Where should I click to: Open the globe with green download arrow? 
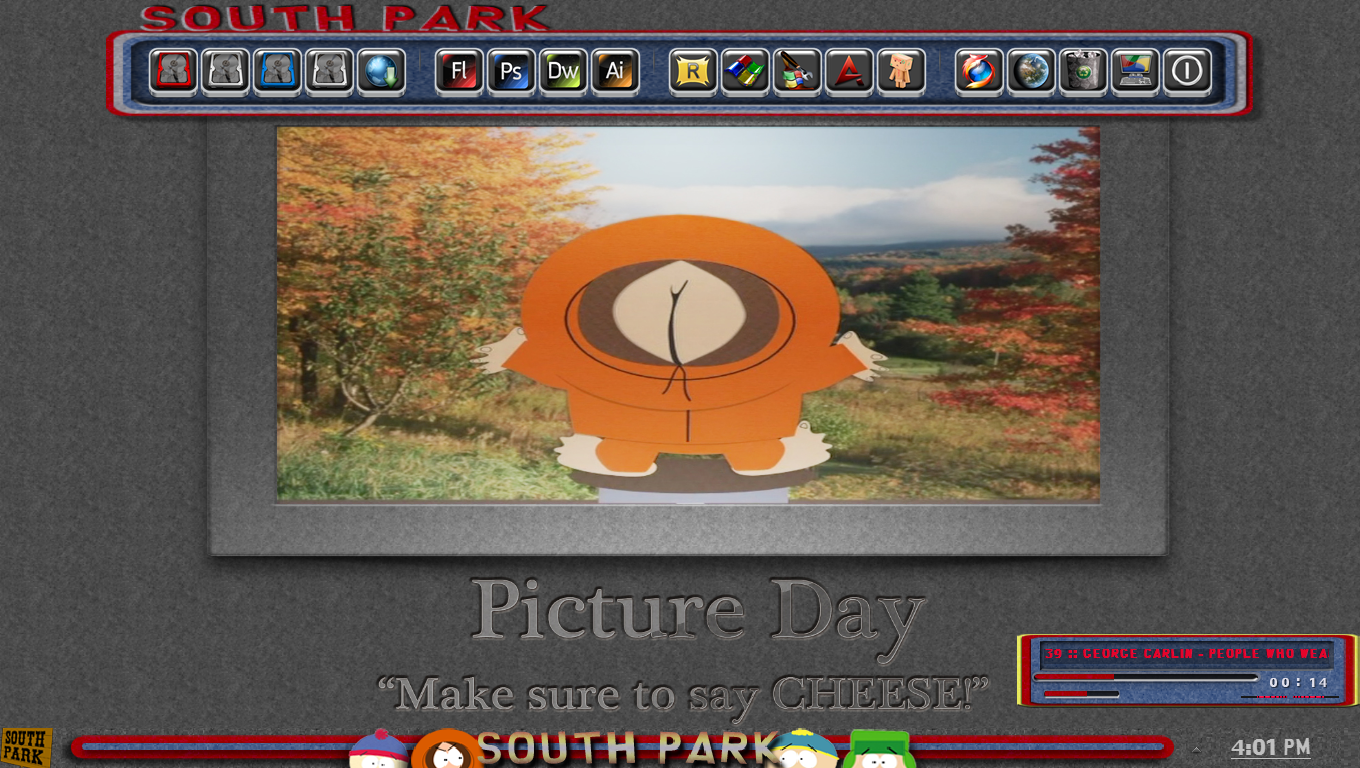coord(382,72)
